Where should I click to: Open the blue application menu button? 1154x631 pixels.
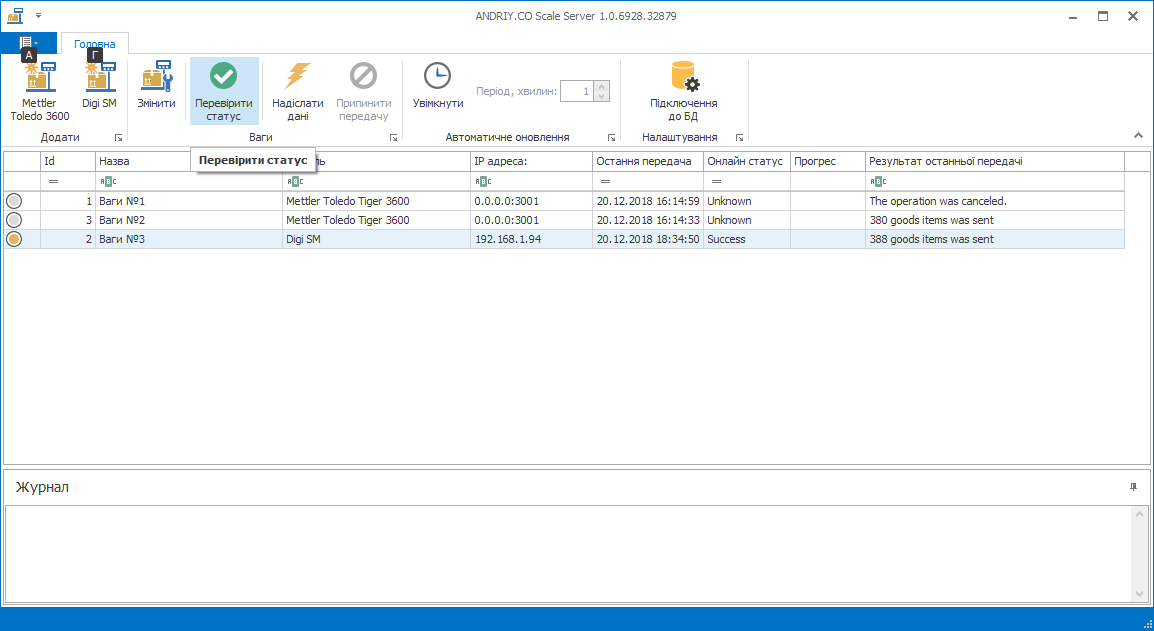click(x=29, y=43)
